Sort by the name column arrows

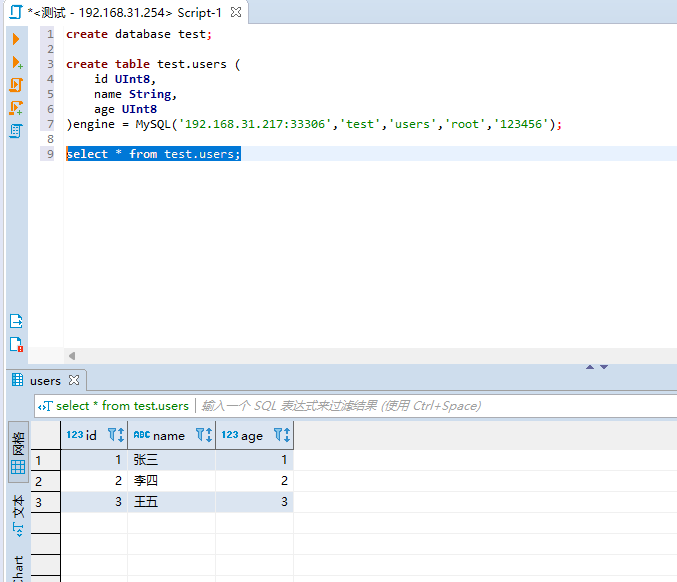pos(209,435)
